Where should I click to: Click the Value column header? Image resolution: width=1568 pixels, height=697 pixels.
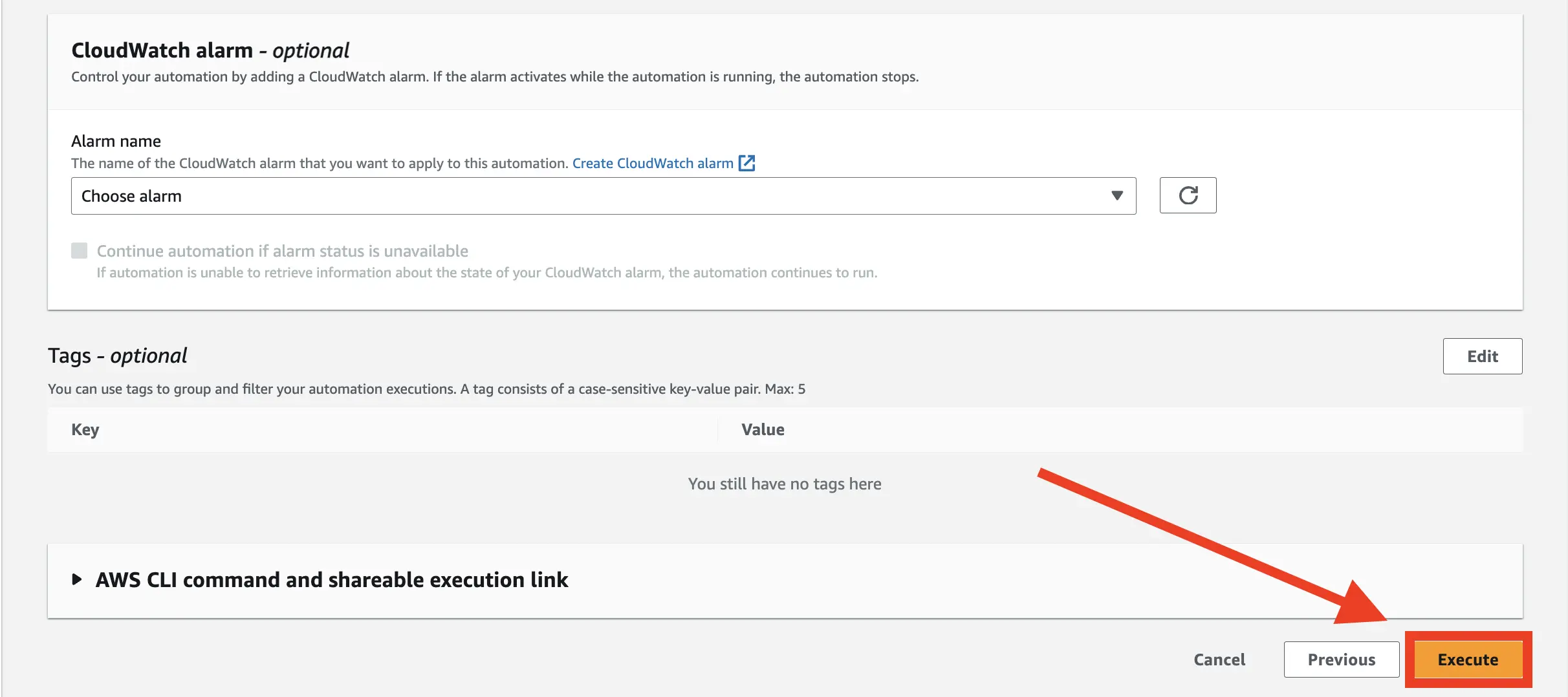pyautogui.click(x=763, y=429)
